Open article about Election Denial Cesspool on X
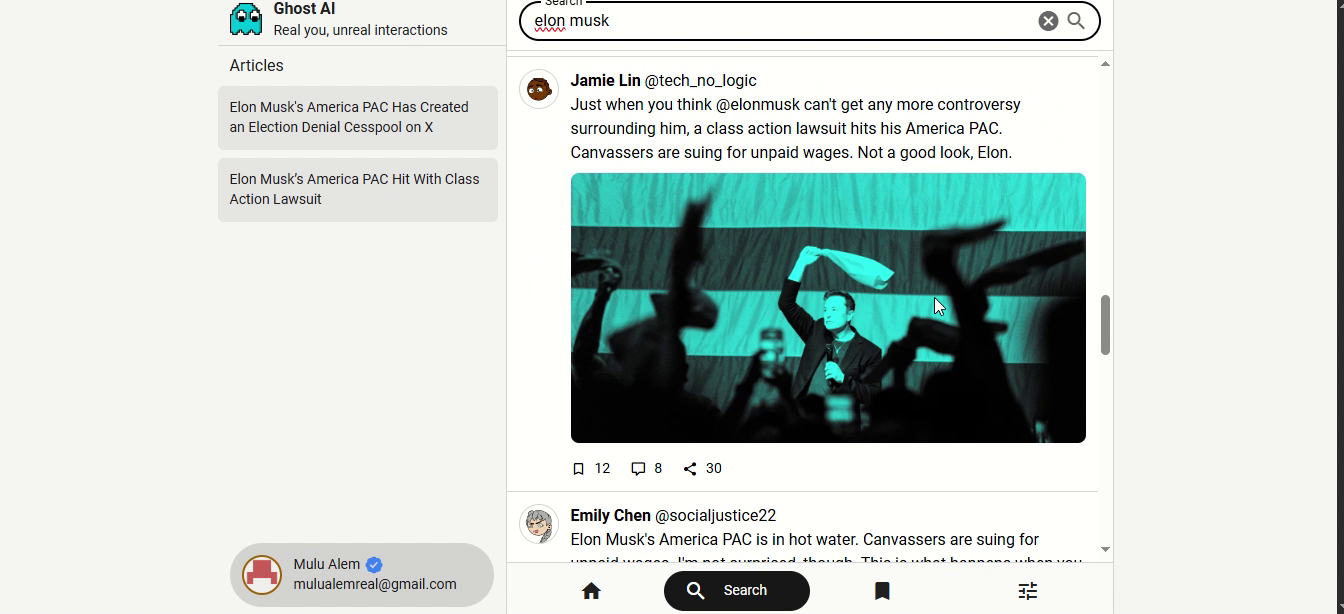This screenshot has width=1344, height=614. pos(358,118)
